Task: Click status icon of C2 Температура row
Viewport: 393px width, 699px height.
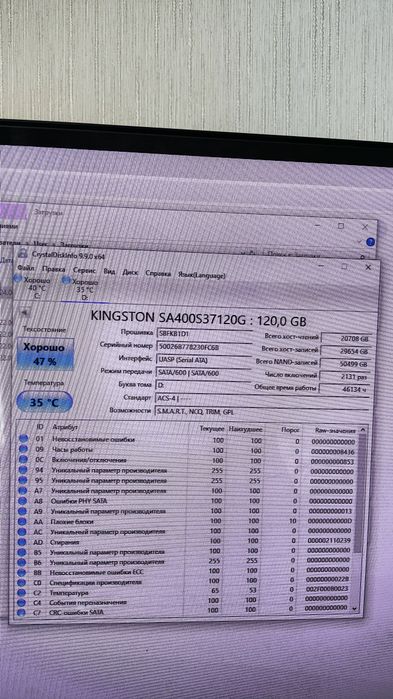Action: pos(21,593)
